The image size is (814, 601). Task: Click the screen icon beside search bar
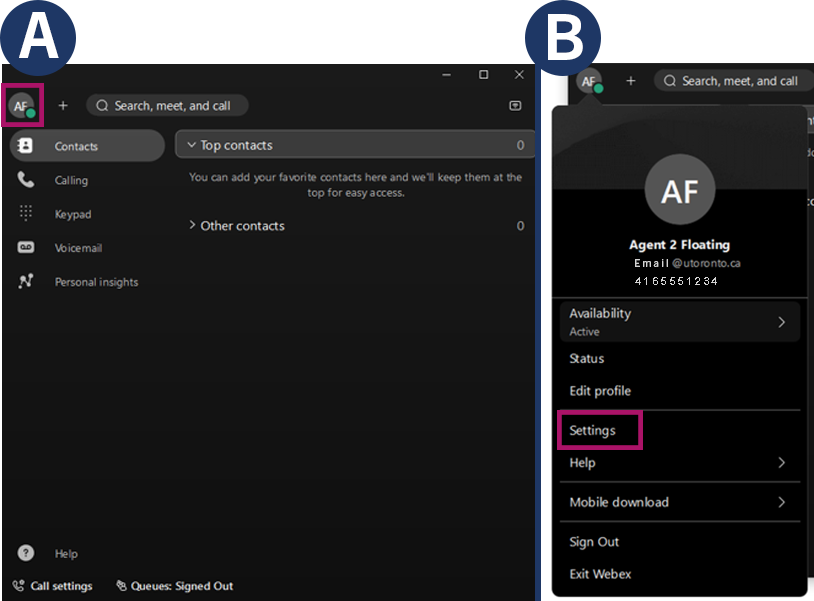point(515,106)
